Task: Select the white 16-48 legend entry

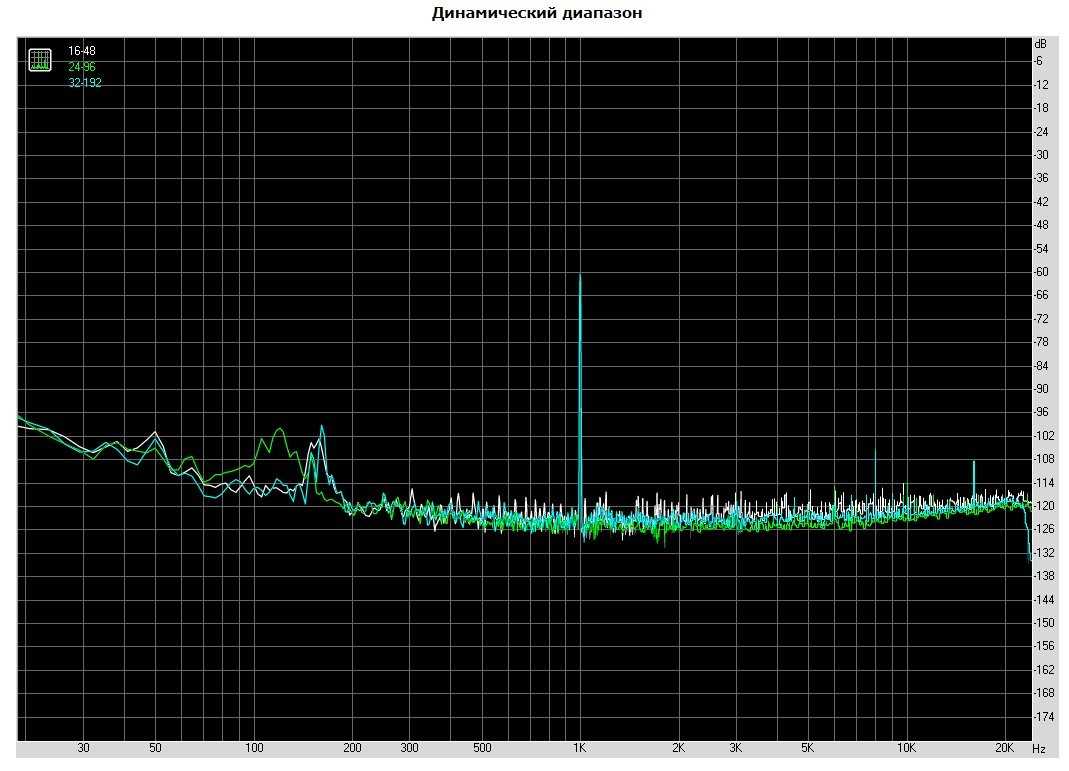Action: (x=82, y=50)
